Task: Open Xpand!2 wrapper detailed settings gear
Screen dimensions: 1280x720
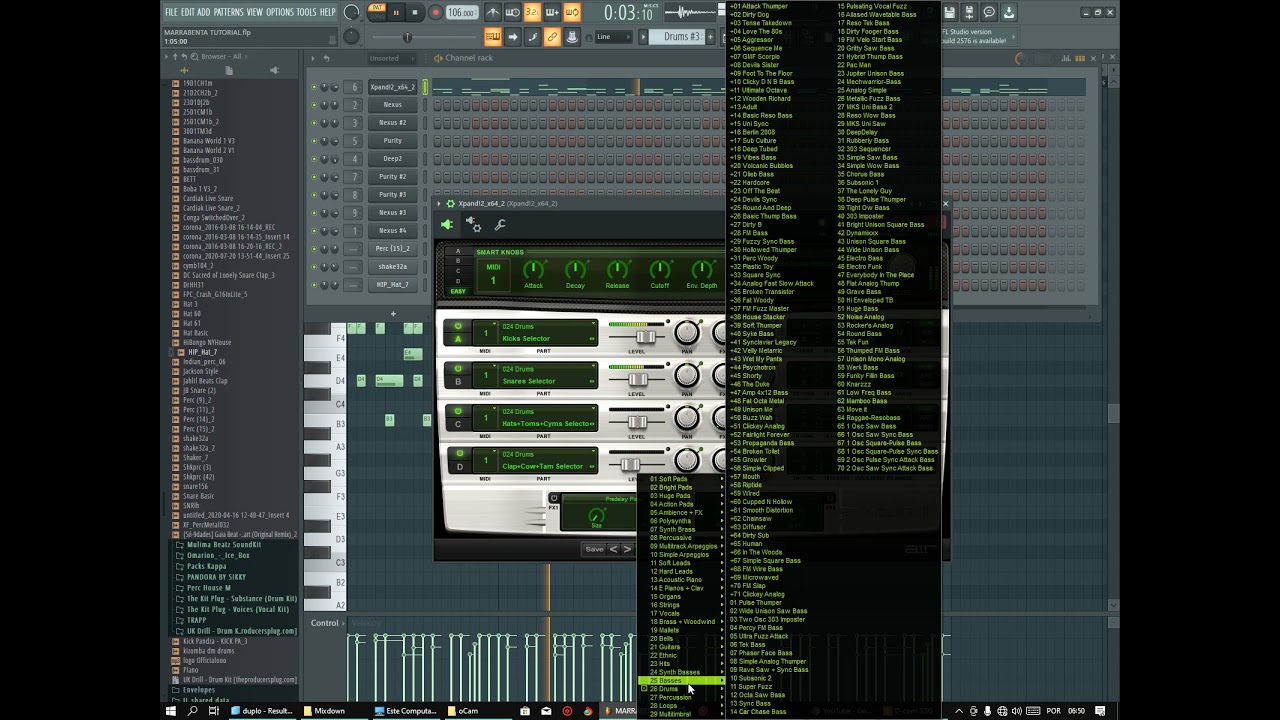Action: 474,225
